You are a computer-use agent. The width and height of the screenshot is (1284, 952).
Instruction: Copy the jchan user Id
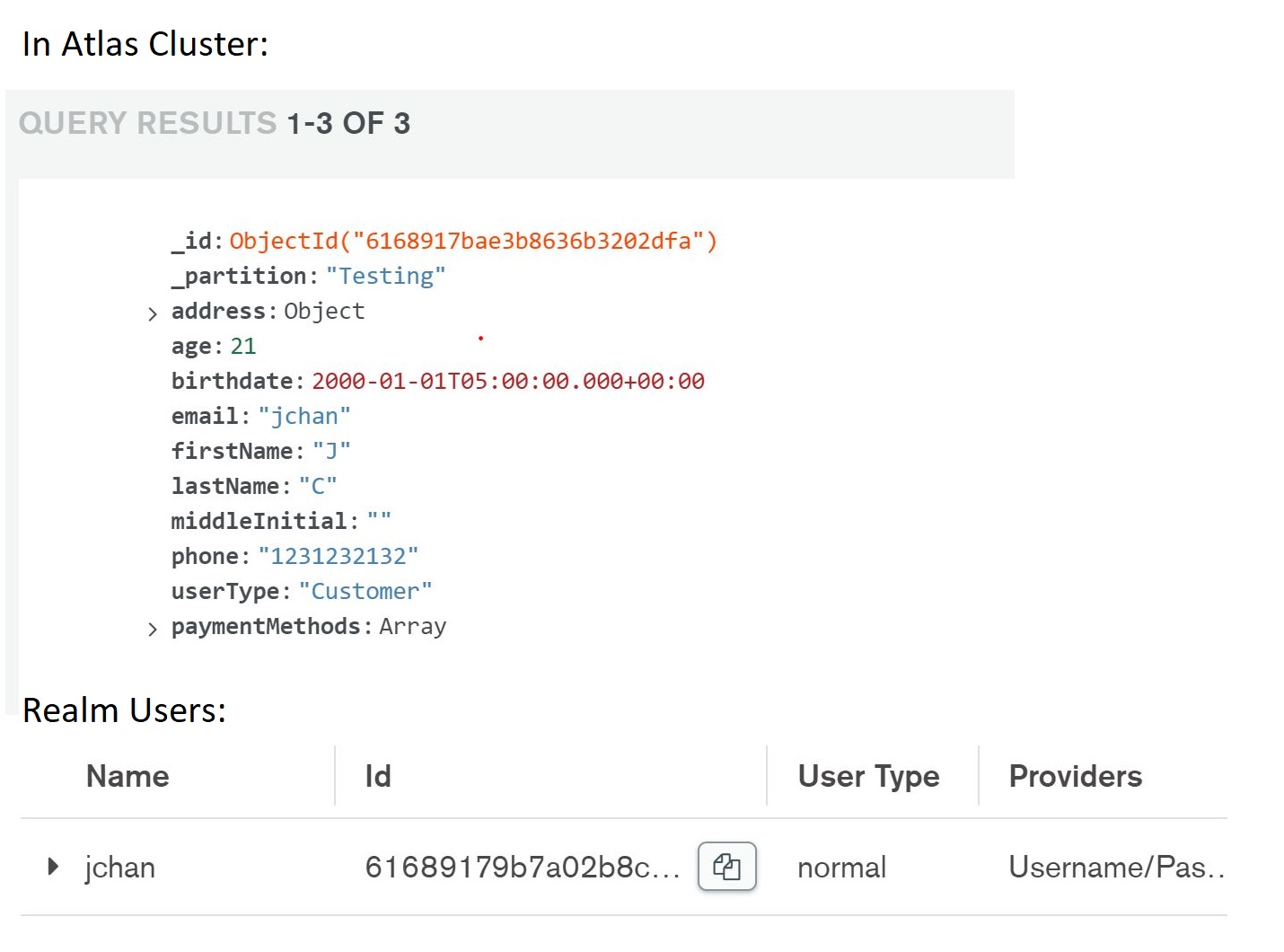tap(726, 867)
